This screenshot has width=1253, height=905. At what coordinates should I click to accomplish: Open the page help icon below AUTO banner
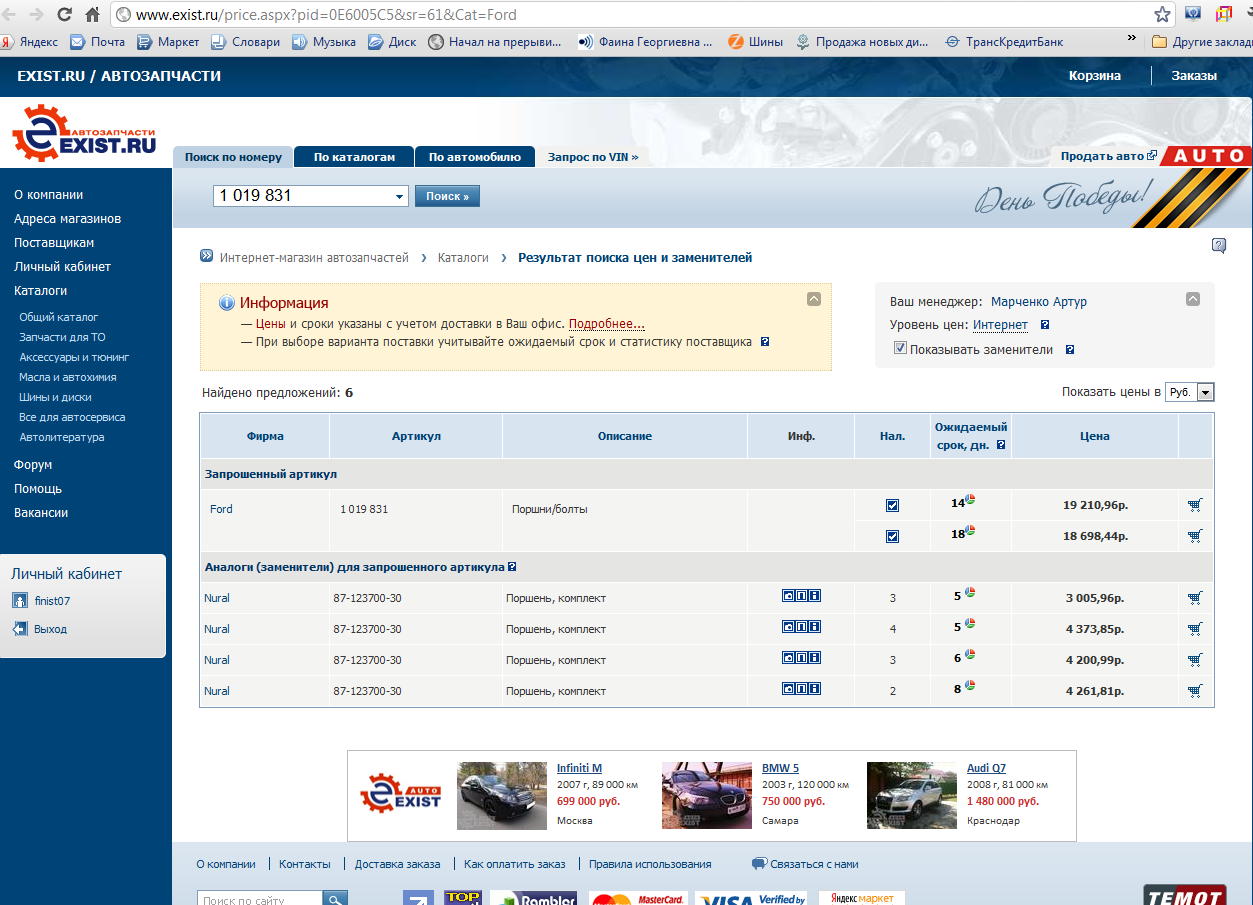coord(1219,246)
